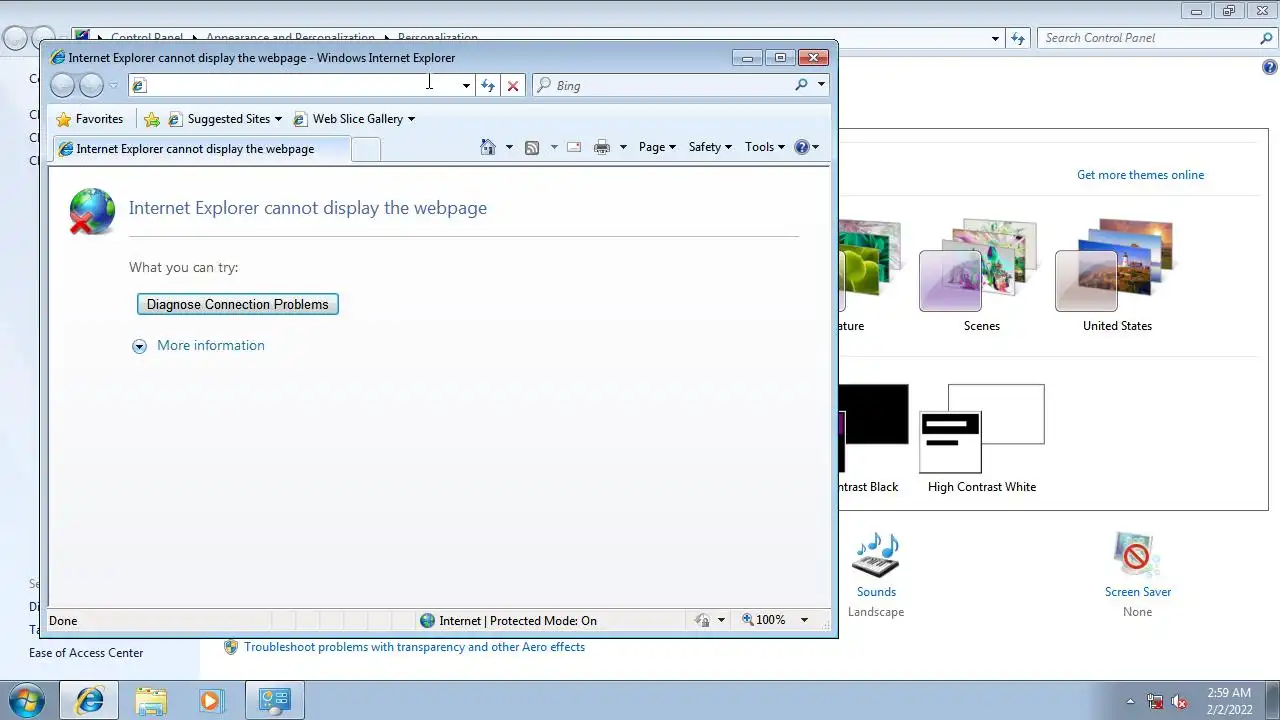This screenshot has height=720, width=1280.
Task: Click the Windows Start orb
Action: [x=27, y=700]
